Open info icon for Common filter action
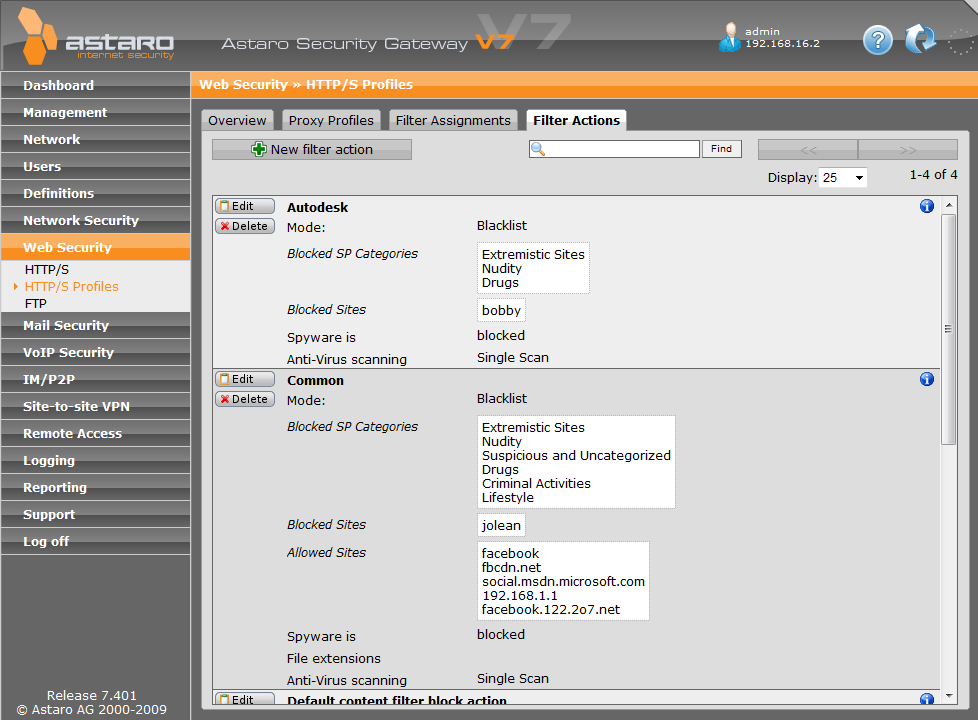978x720 pixels. tap(926, 380)
